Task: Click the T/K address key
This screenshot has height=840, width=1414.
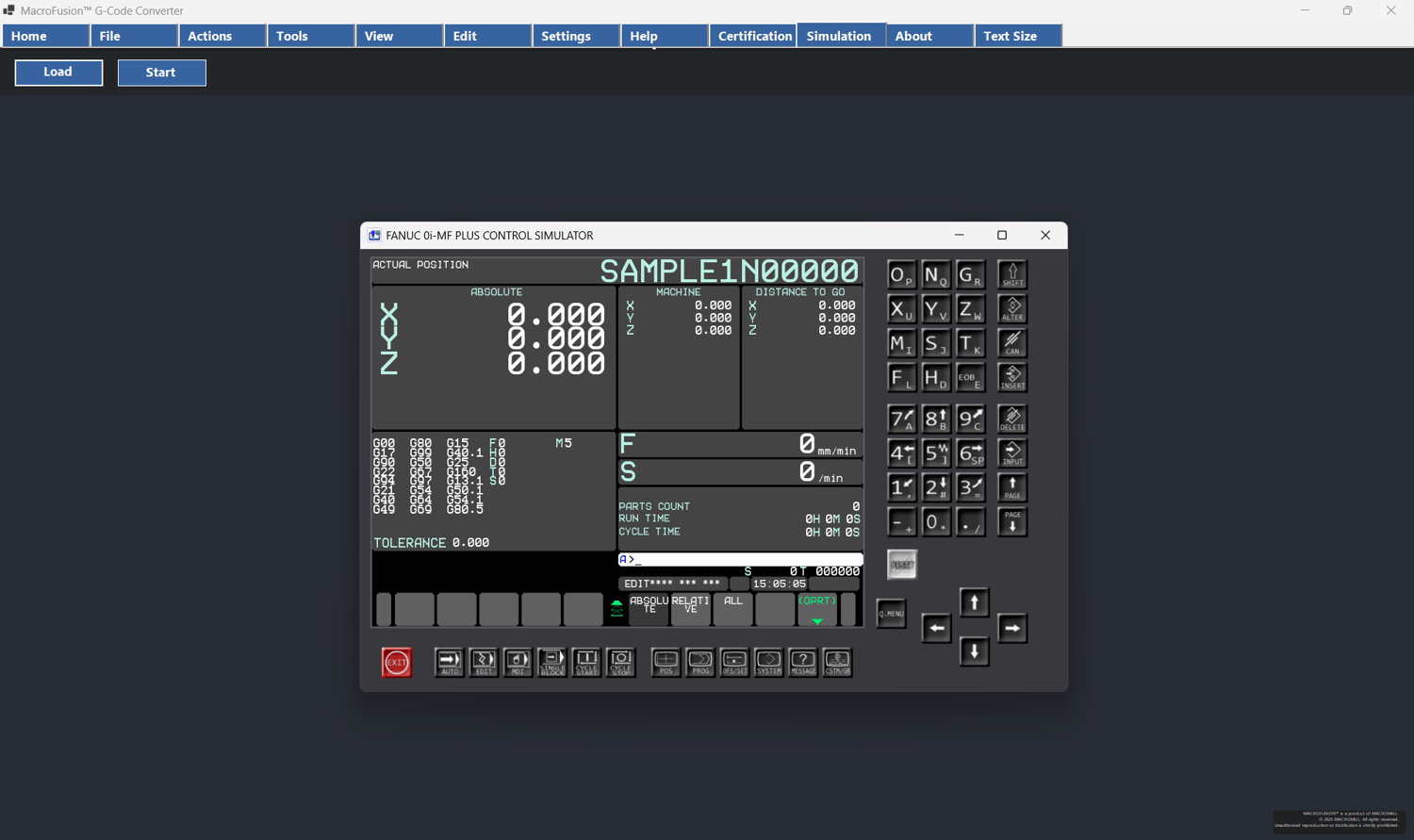Action: [970, 343]
